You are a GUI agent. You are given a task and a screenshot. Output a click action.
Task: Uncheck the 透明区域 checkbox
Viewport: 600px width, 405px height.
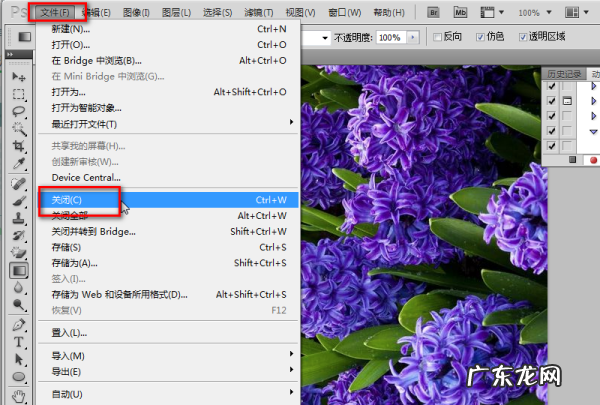523,37
